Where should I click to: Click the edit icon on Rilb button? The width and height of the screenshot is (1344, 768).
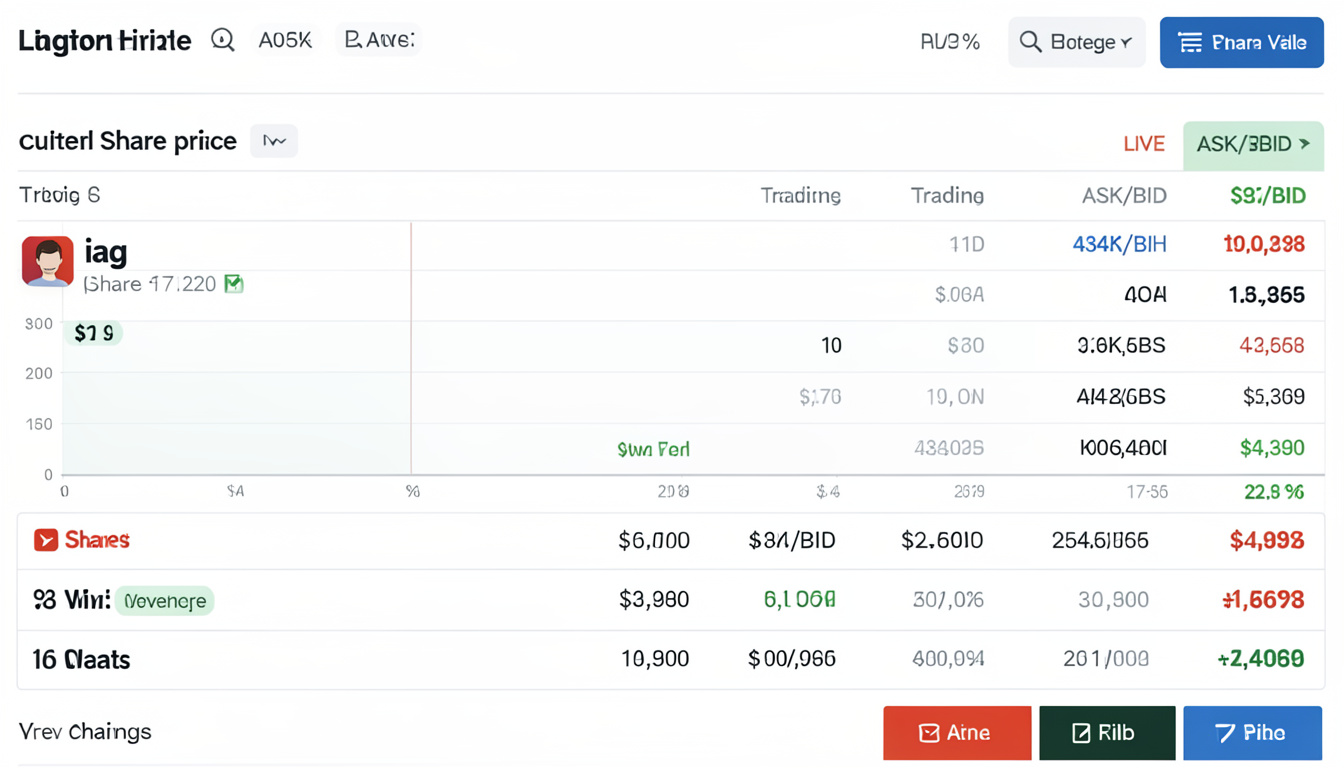(1081, 733)
